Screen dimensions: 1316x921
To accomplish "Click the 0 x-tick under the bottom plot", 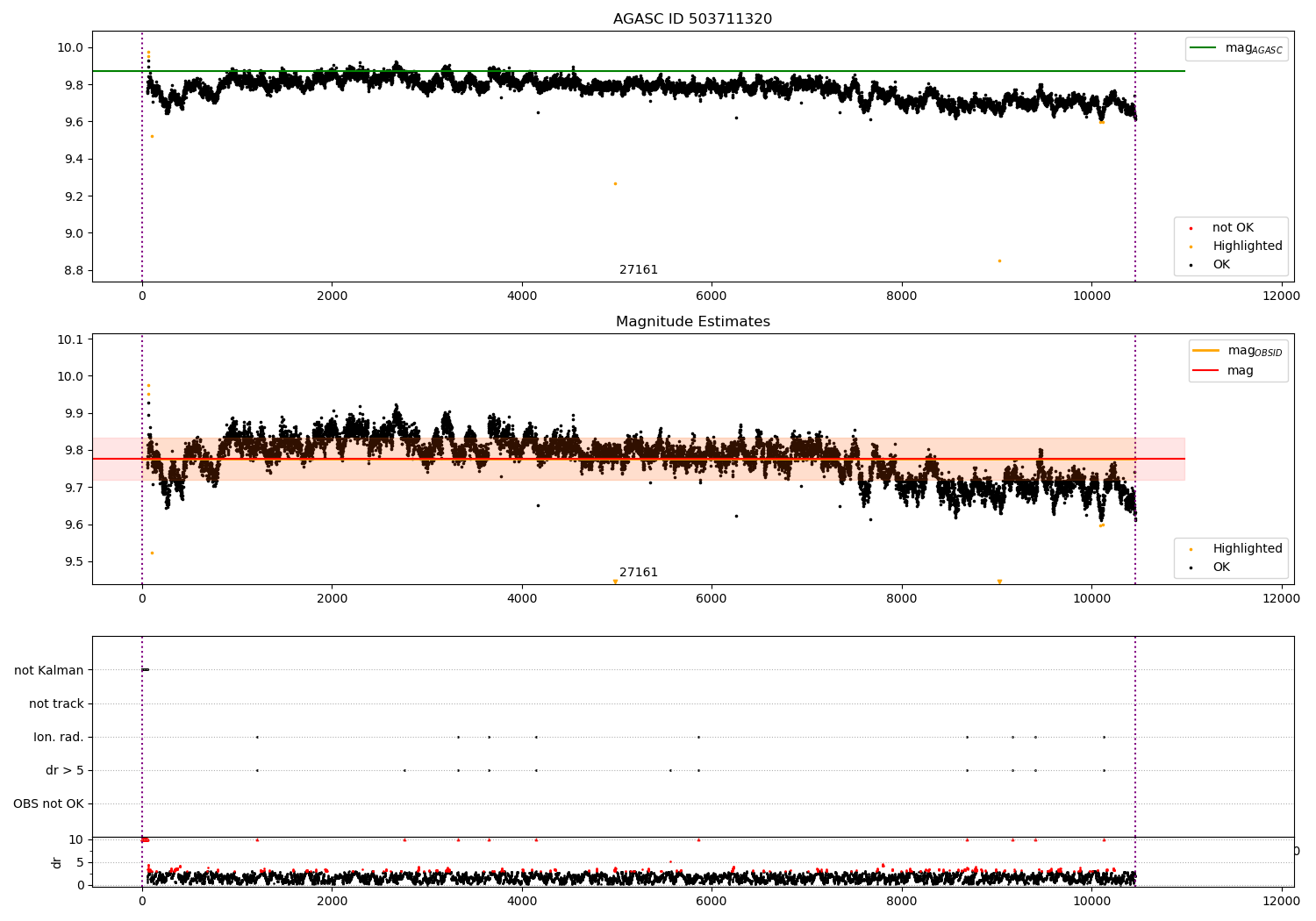I will pos(142,902).
